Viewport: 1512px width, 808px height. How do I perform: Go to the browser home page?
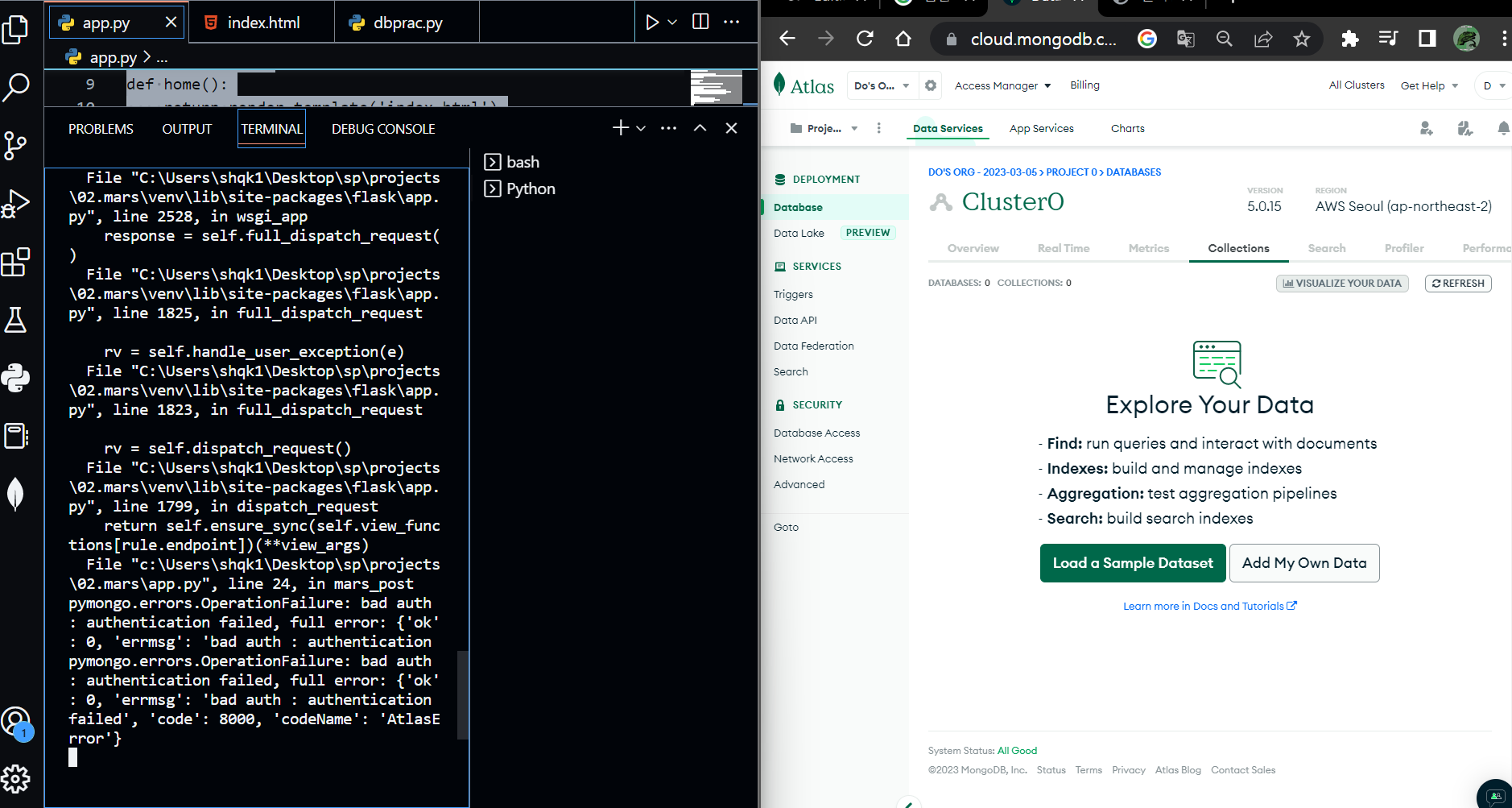pyautogui.click(x=903, y=38)
